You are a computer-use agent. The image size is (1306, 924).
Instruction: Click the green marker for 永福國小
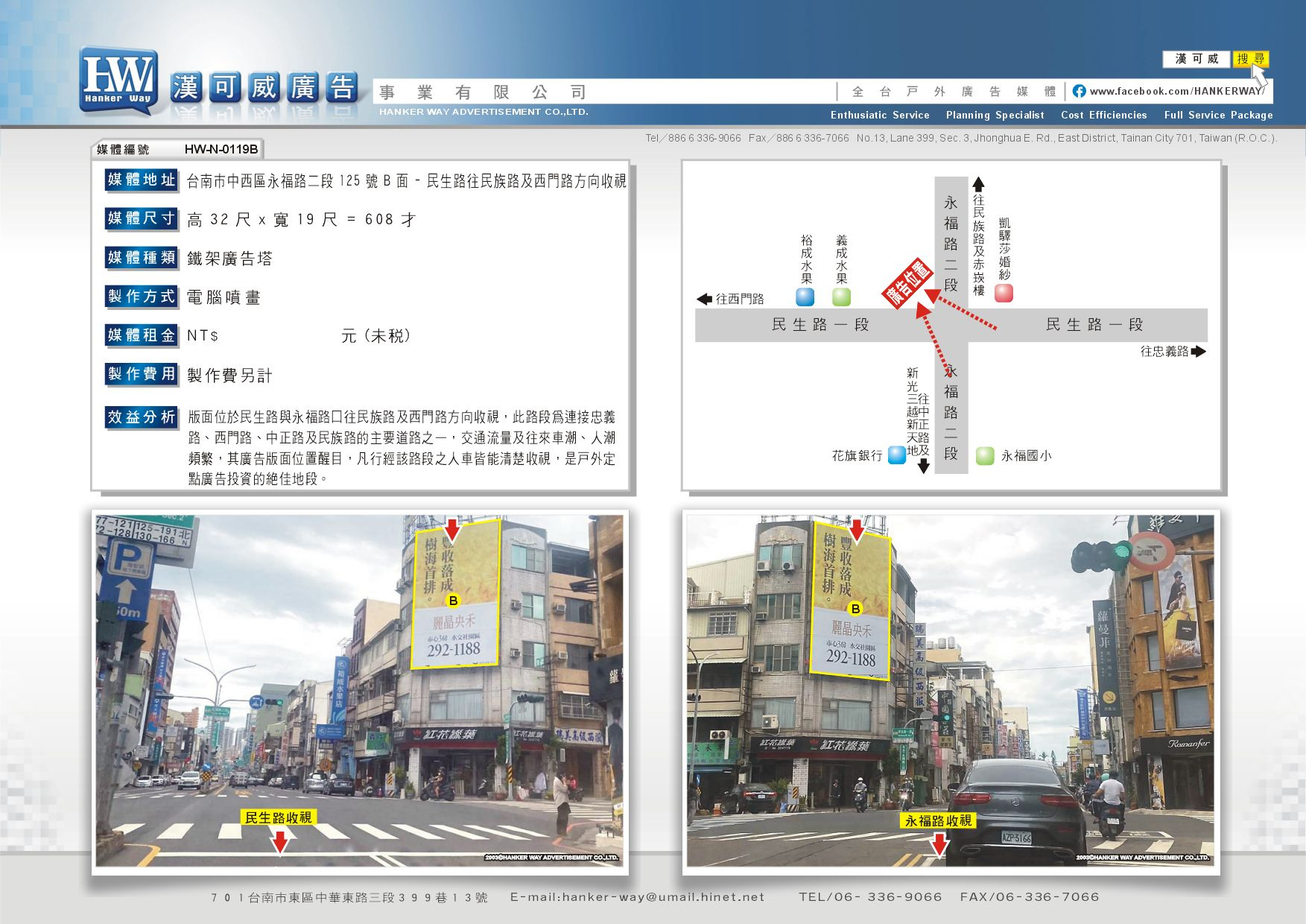coord(985,455)
